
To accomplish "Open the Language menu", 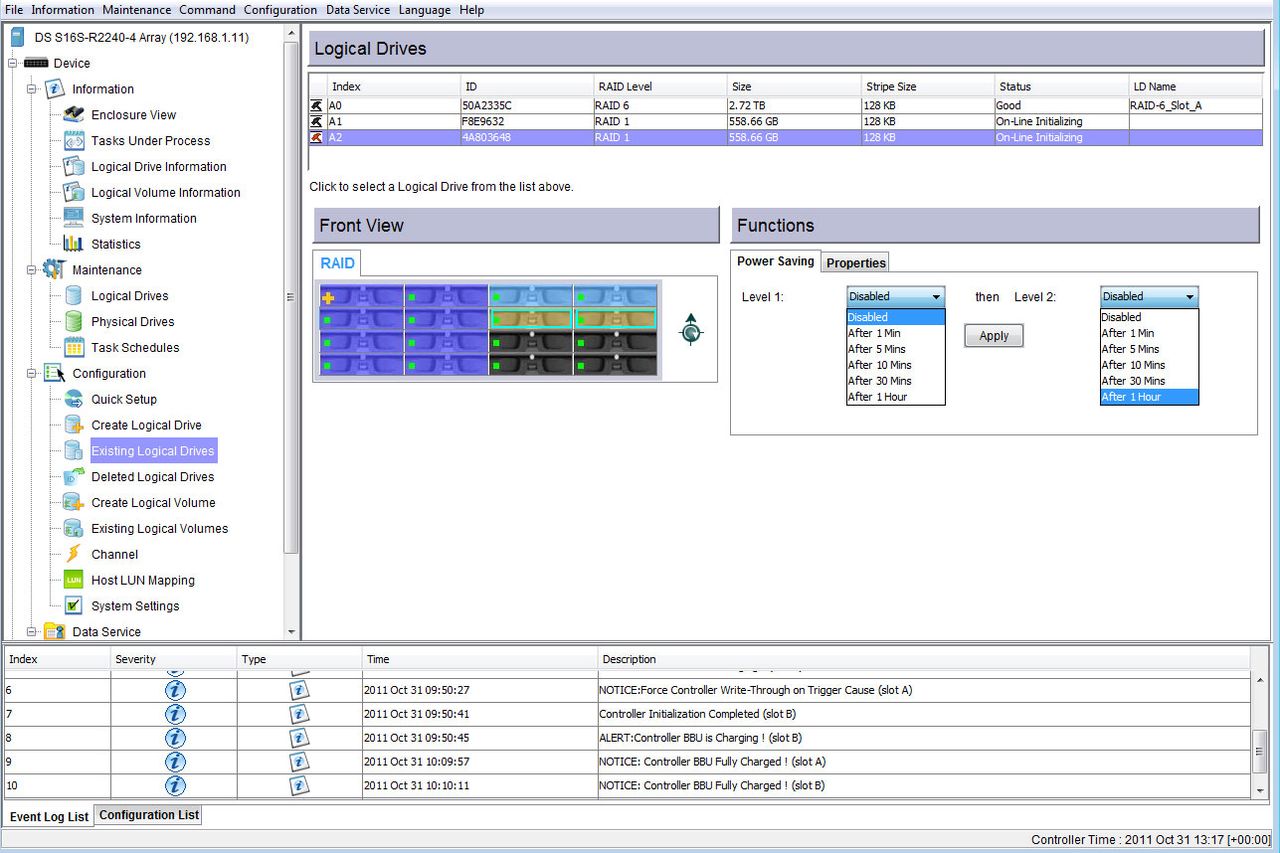I will click(424, 10).
